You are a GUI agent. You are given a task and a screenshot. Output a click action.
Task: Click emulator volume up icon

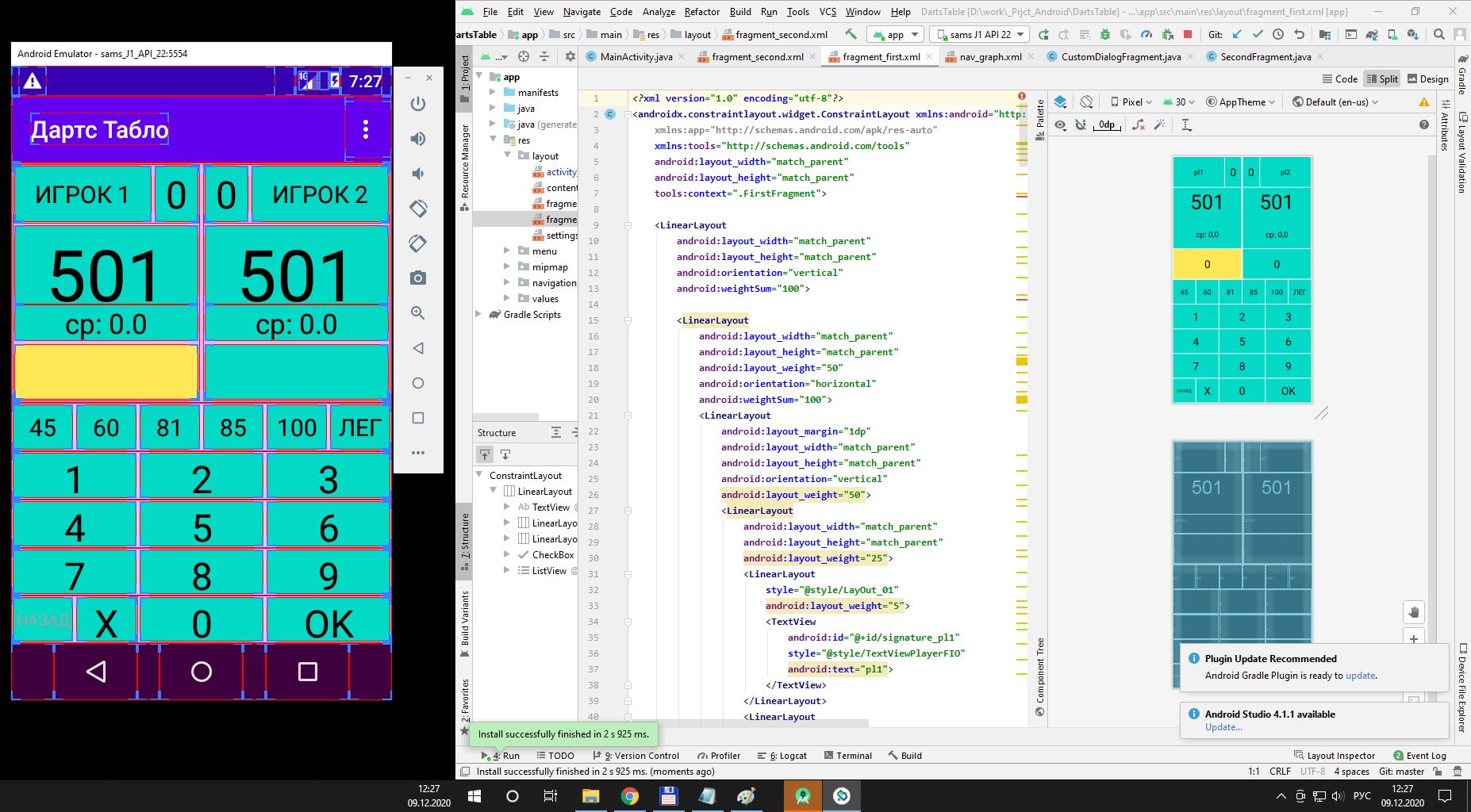[x=418, y=139]
